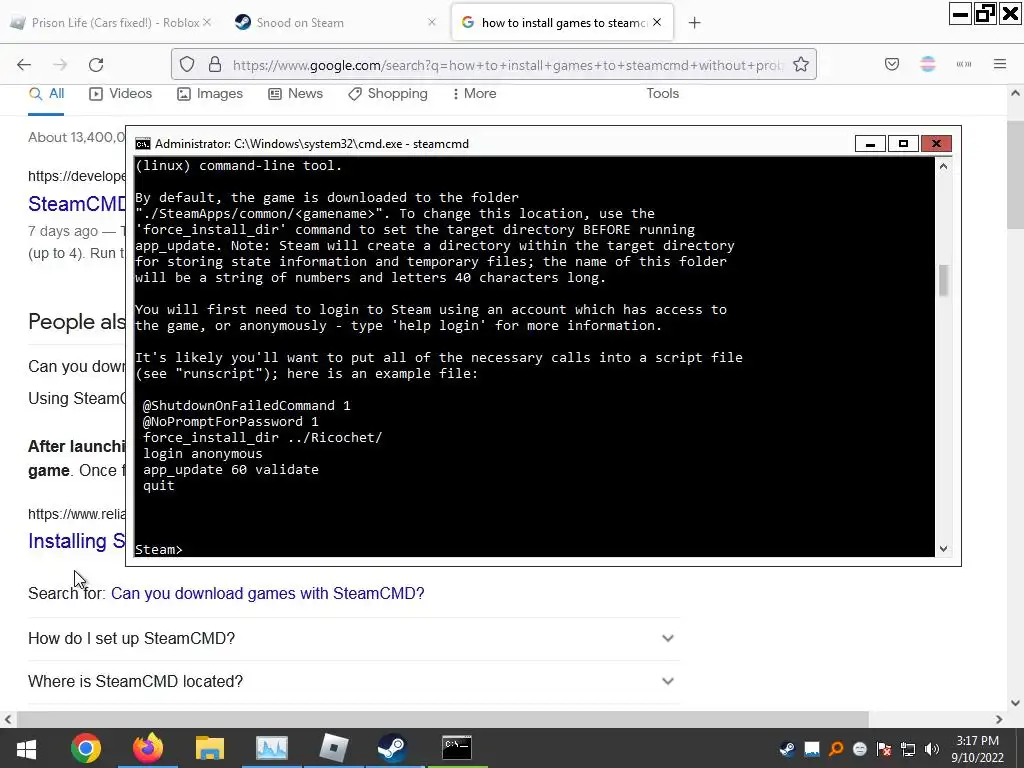The width and height of the screenshot is (1024, 768).
Task: Close the steamcmd Google search tab
Action: 657,22
